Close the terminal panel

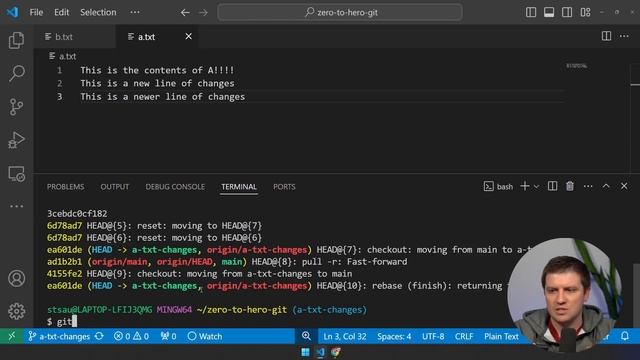[x=624, y=186]
